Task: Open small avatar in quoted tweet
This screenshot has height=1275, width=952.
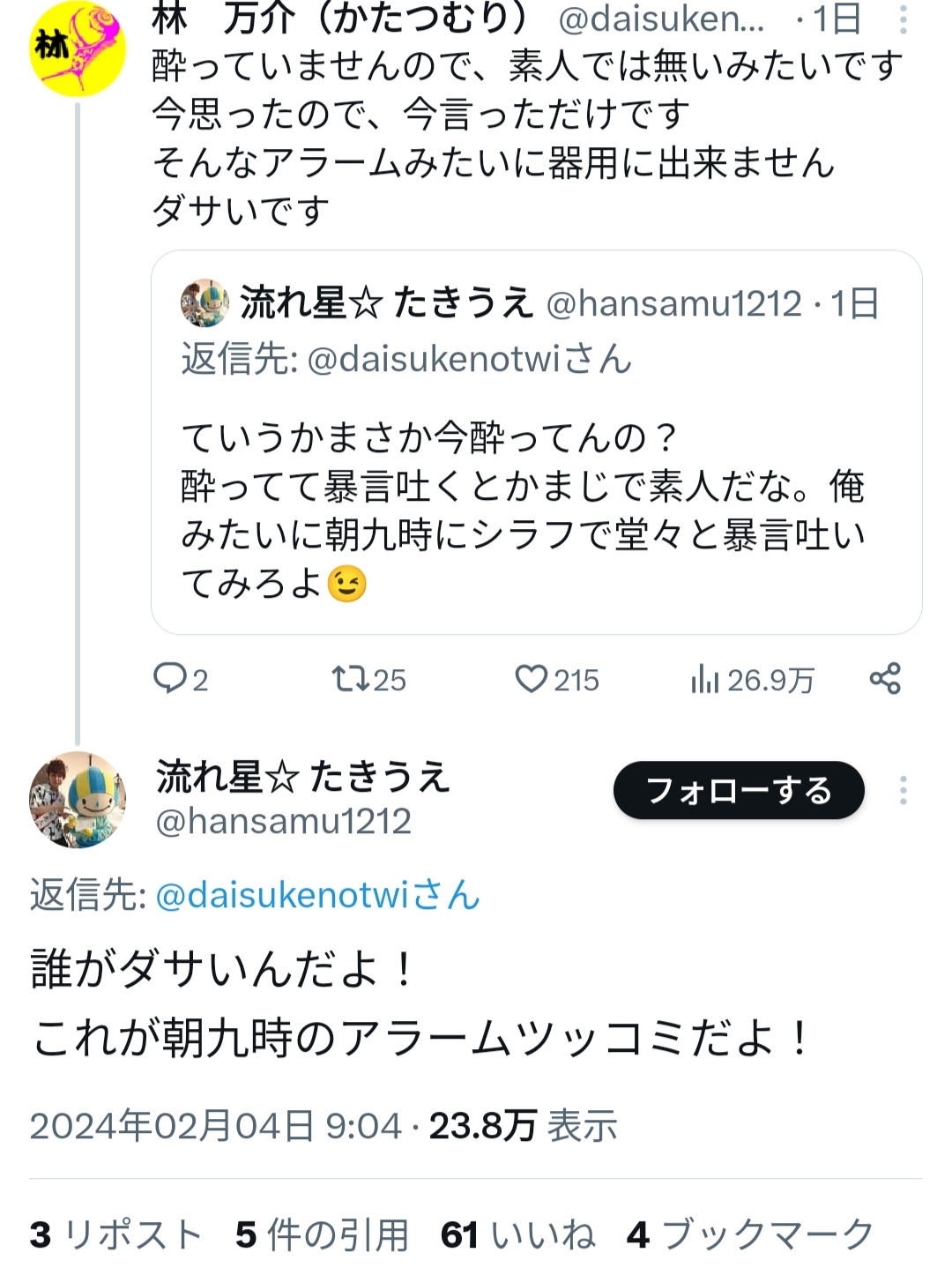Action: [205, 303]
